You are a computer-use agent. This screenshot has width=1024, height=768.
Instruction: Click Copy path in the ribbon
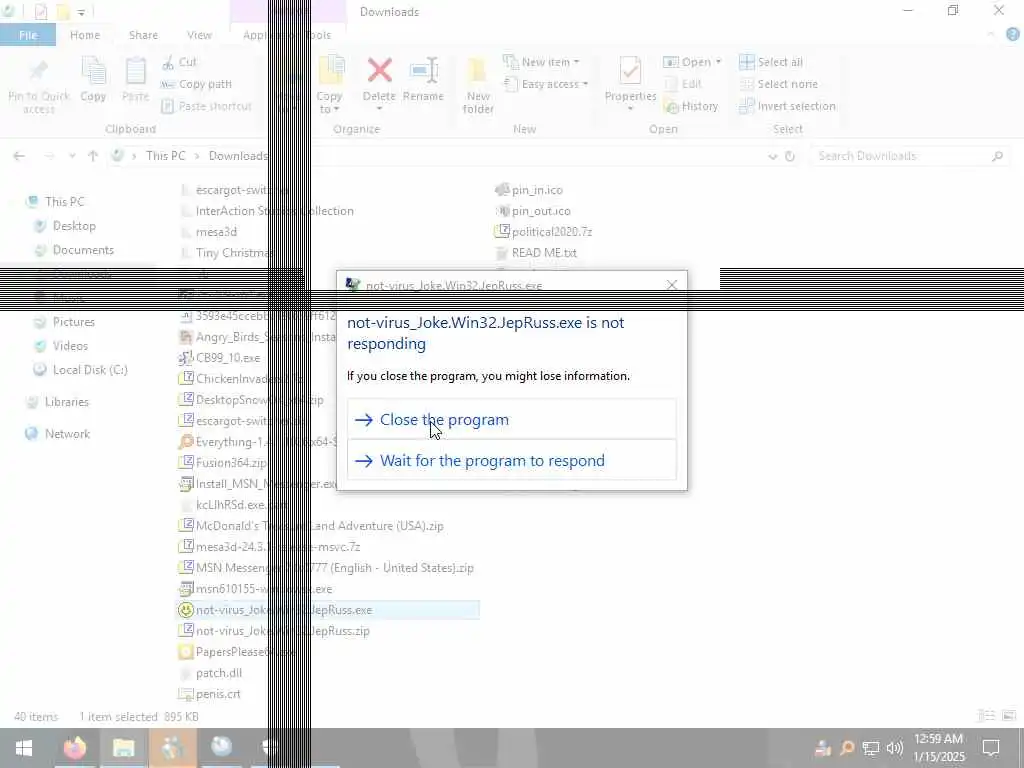pyautogui.click(x=197, y=84)
